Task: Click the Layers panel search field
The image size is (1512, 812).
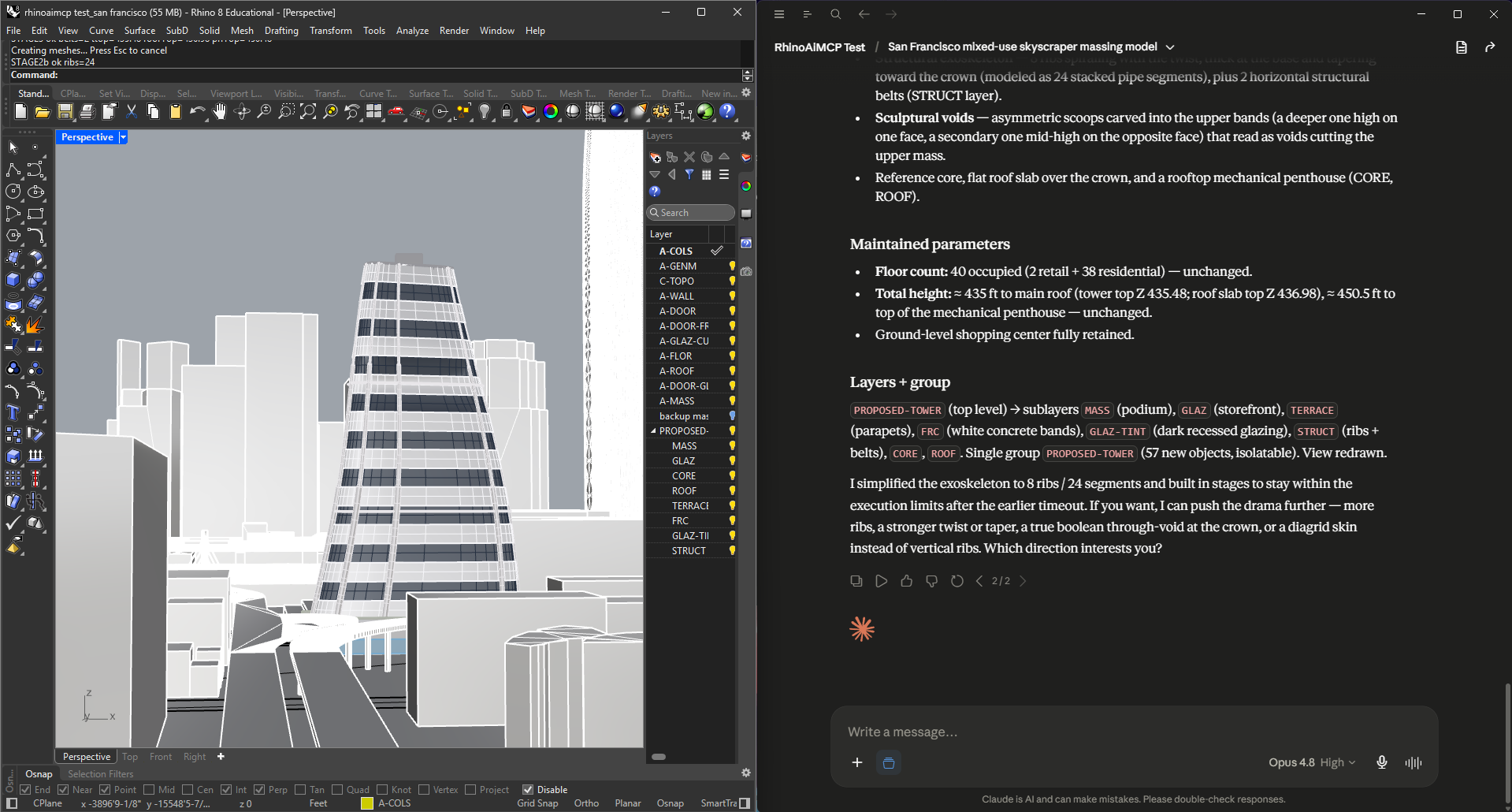Action: tap(691, 213)
